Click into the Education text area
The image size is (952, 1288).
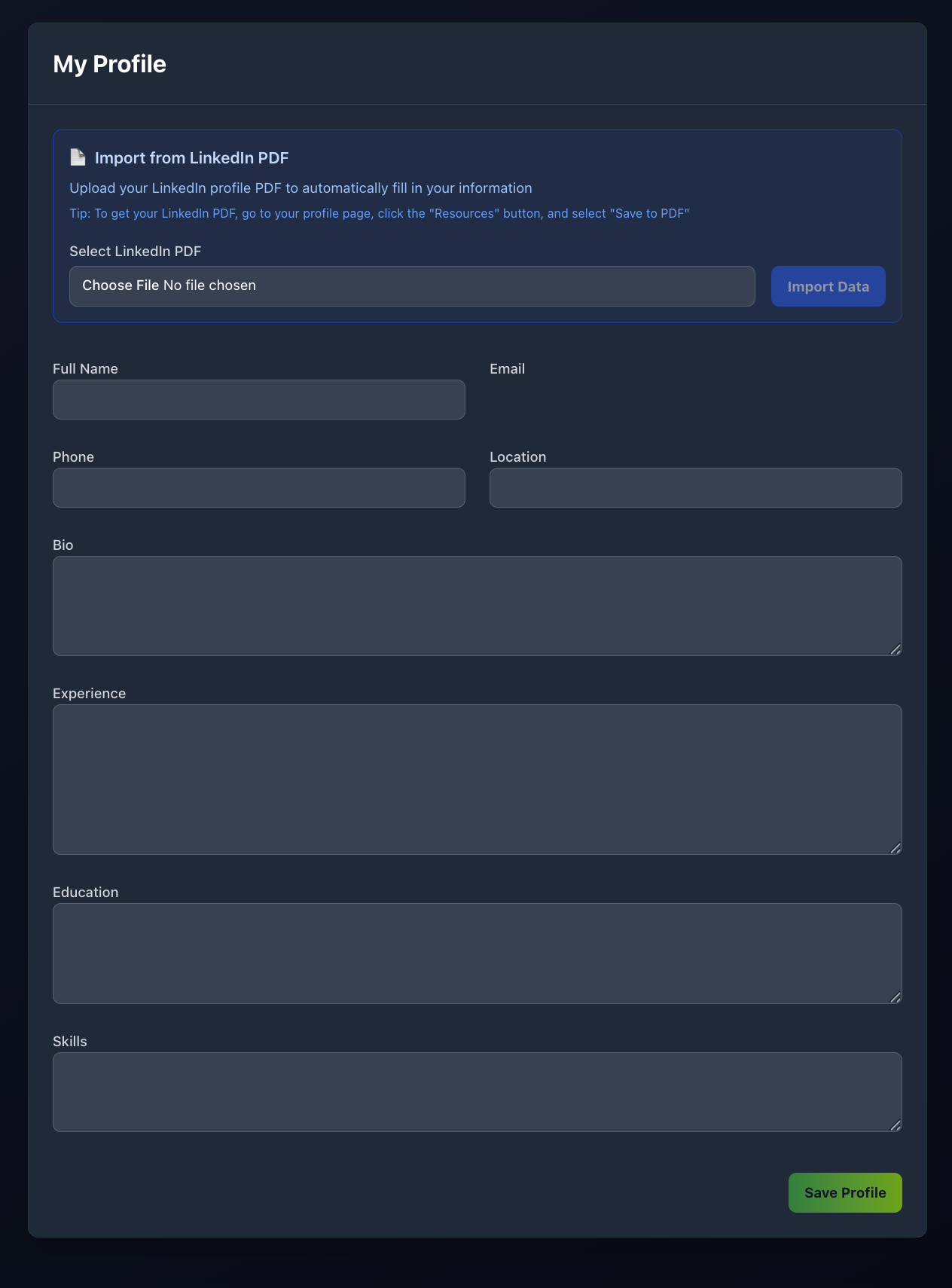(477, 953)
